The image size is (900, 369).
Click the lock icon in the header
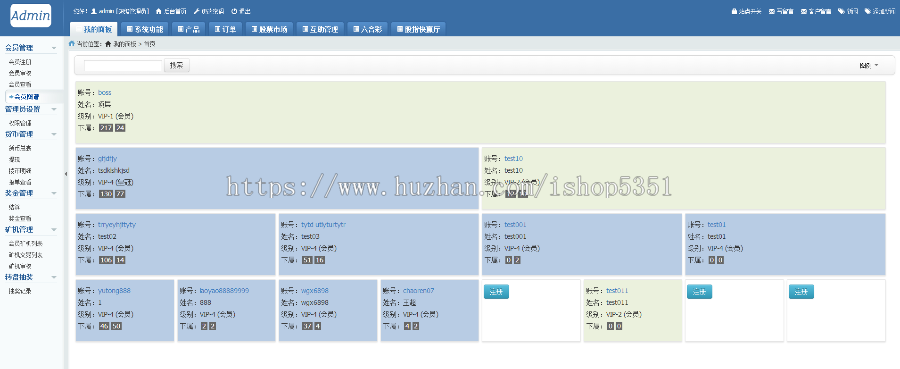pos(734,11)
